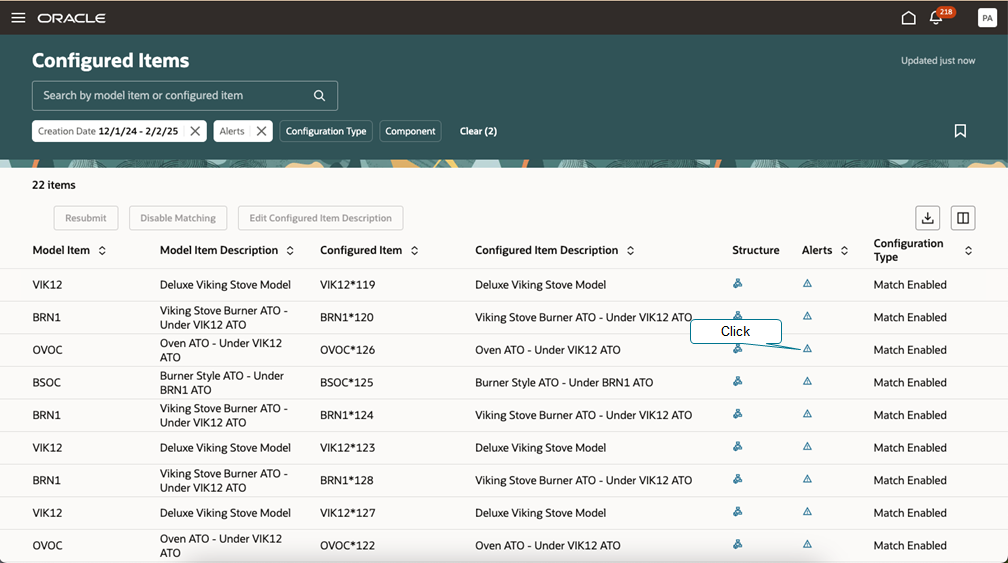
Task: Open the manage columns icon
Action: pos(963,218)
